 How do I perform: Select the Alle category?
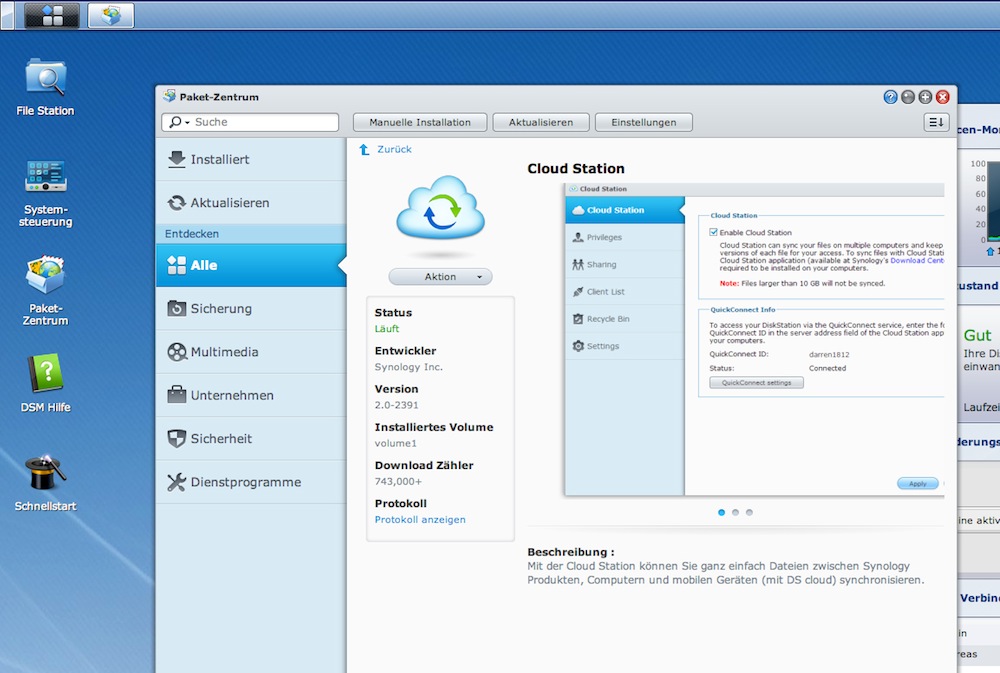pyautogui.click(x=251, y=265)
